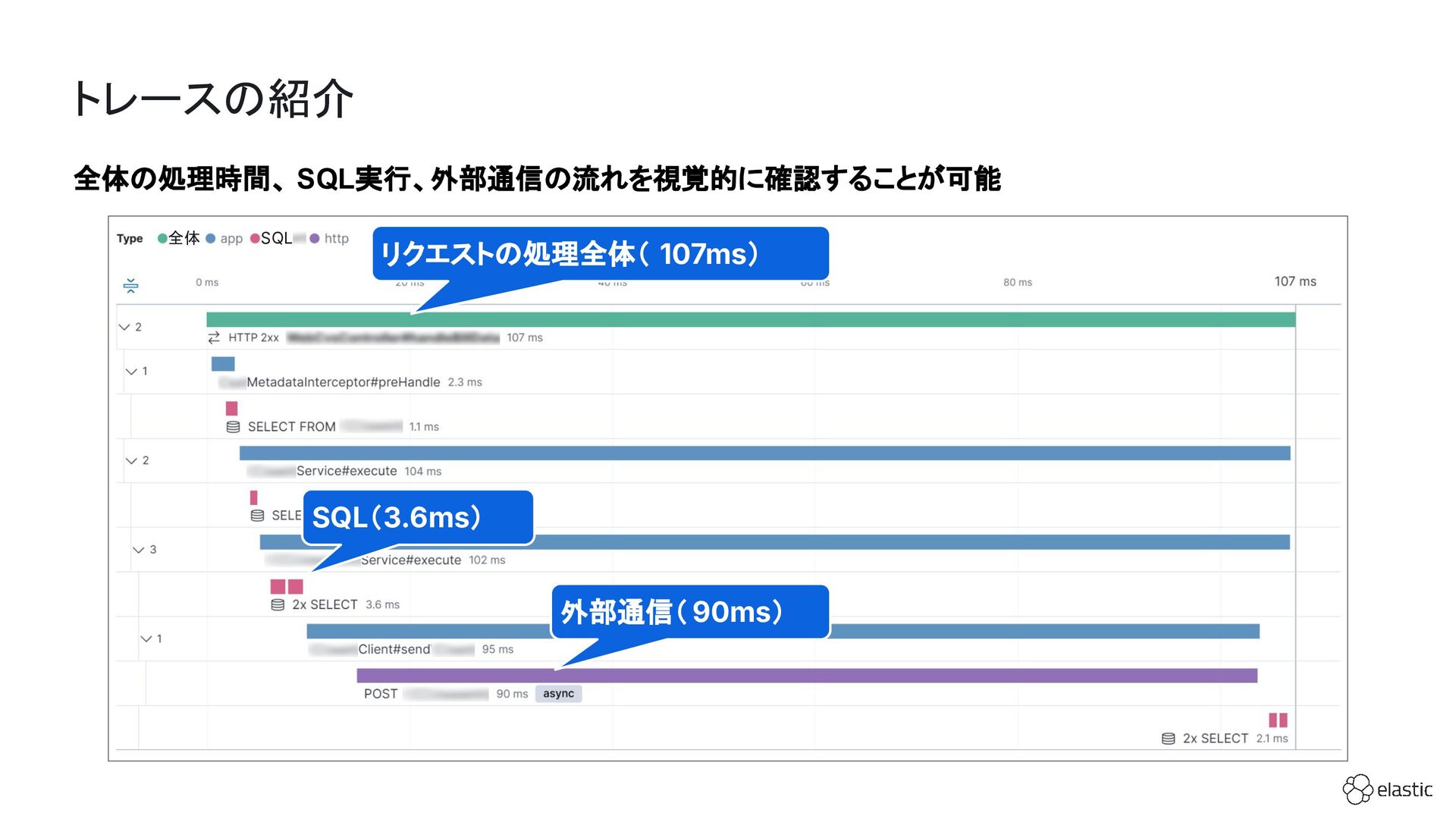
Task: Toggle the blue app legend item
Action: coord(224,238)
